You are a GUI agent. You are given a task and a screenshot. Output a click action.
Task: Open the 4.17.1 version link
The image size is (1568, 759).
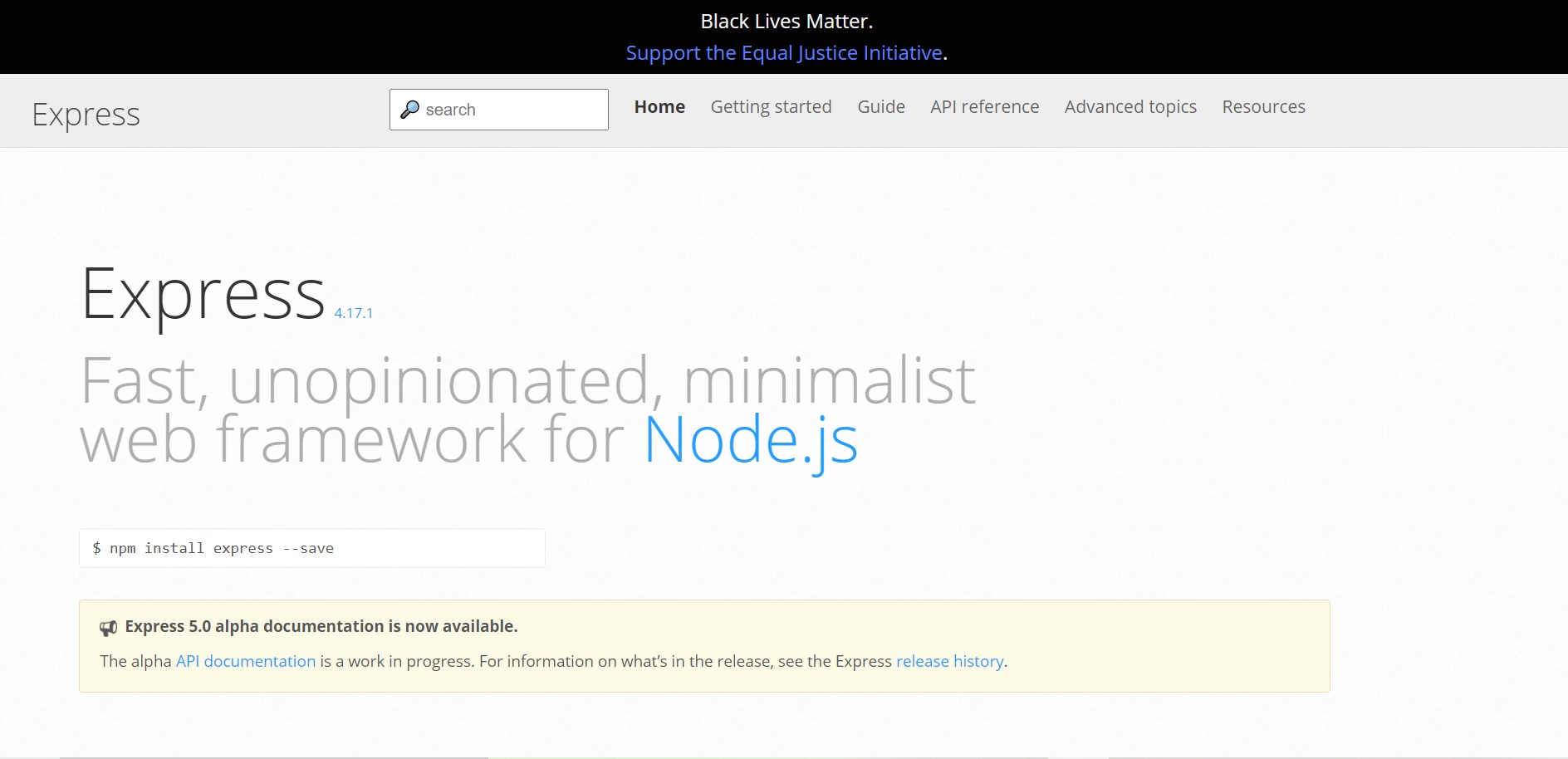tap(354, 313)
